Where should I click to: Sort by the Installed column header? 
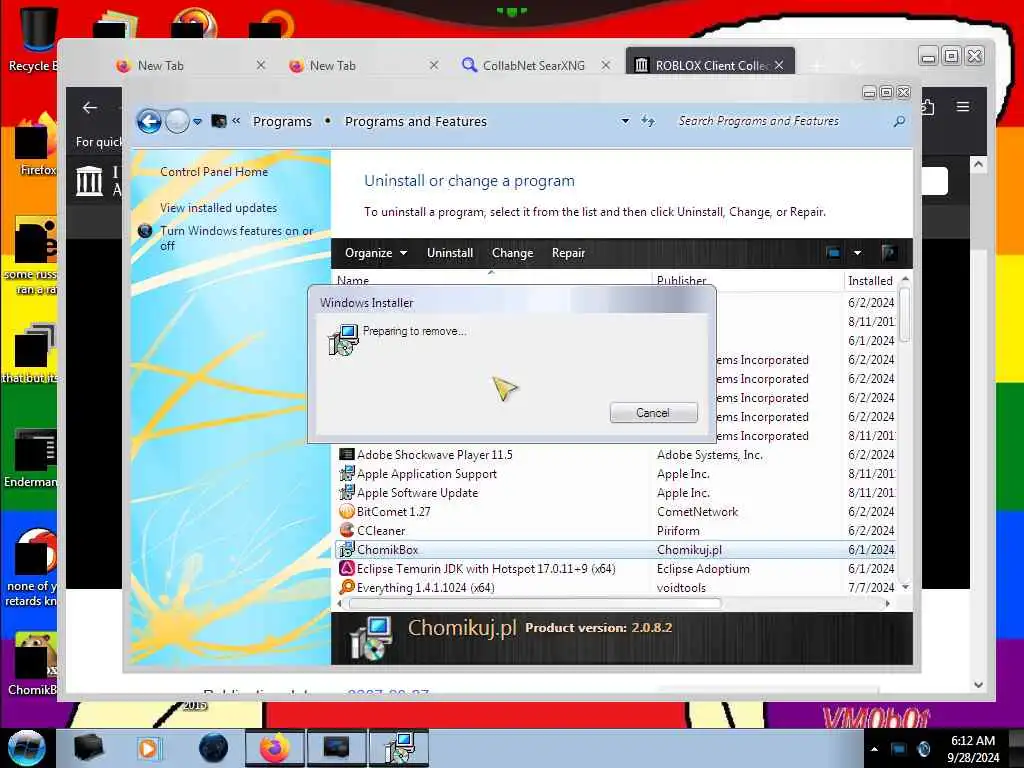tap(871, 280)
